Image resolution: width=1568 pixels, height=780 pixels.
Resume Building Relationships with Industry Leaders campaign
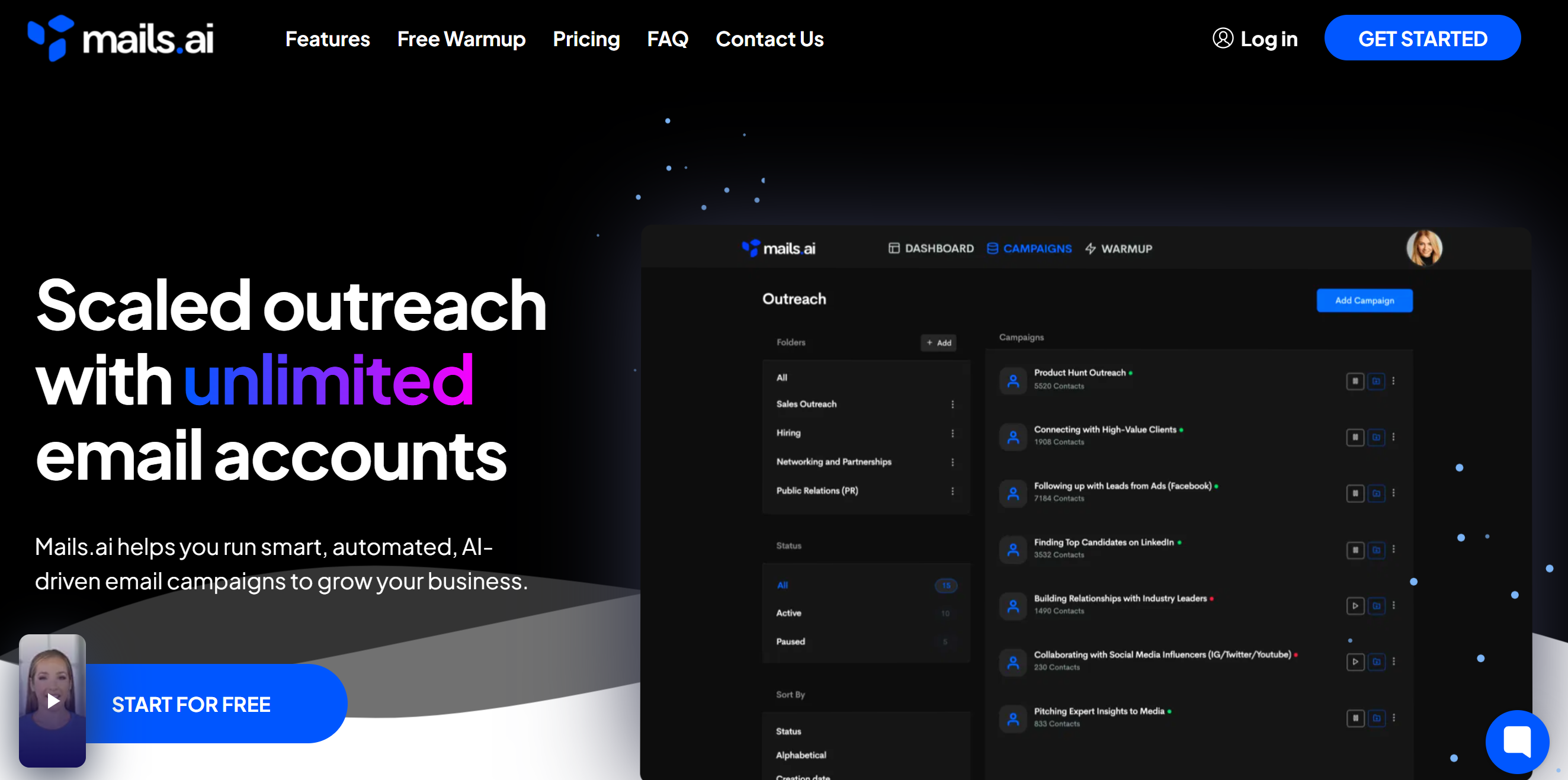pyautogui.click(x=1355, y=605)
